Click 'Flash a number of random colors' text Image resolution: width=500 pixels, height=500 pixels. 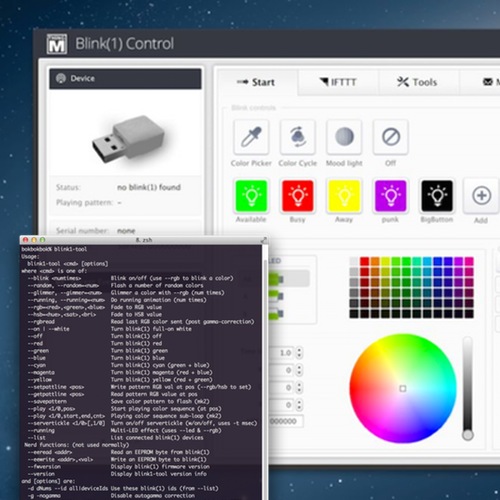coord(157,285)
